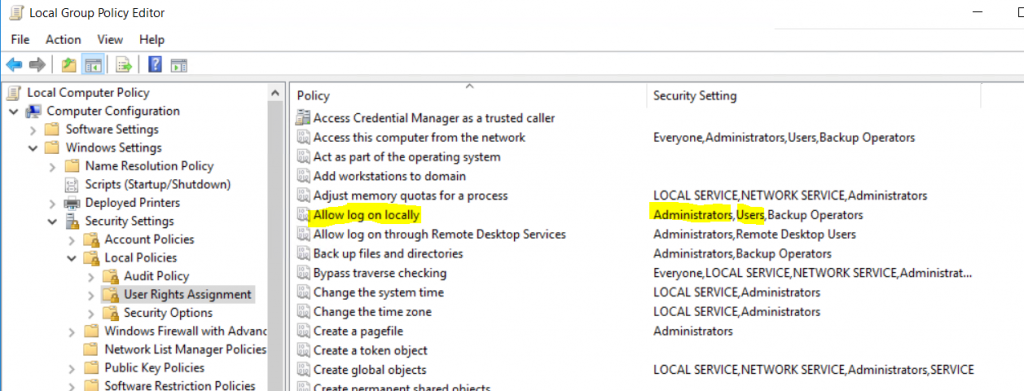Screen dimensions: 1024x391
Task: Select policy Adjust memory quotas for a process
Action: coord(410,195)
